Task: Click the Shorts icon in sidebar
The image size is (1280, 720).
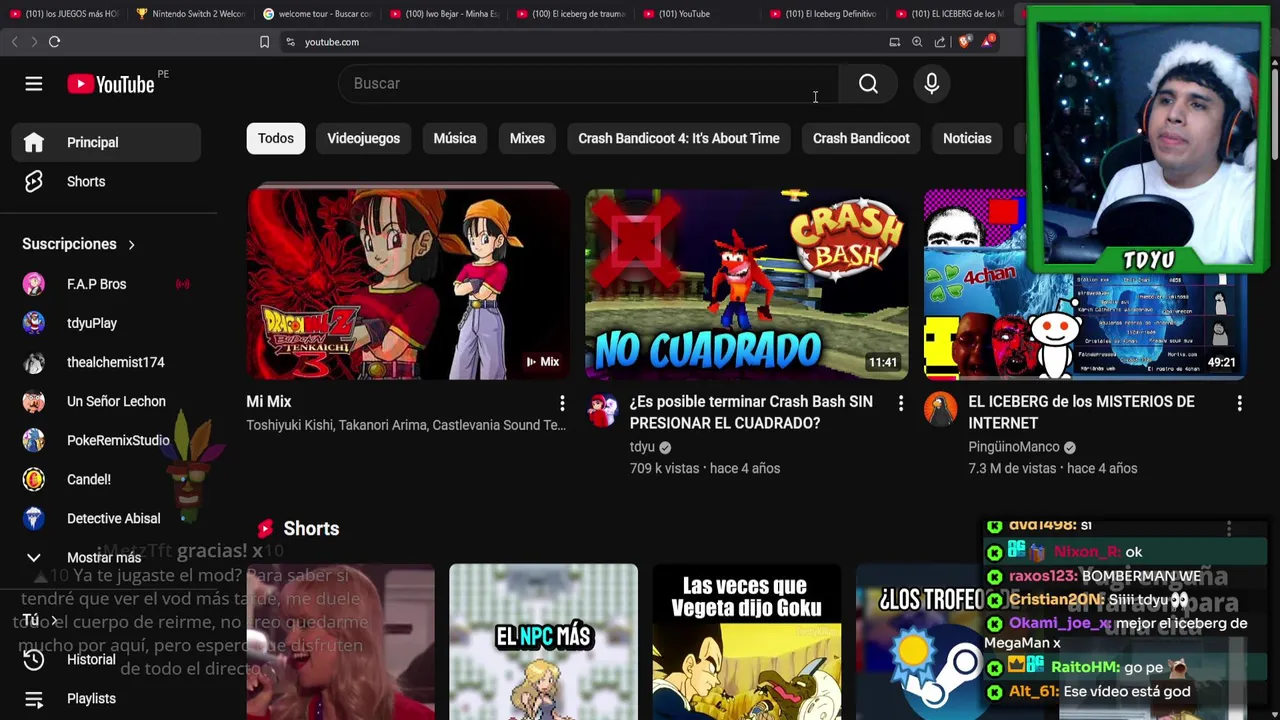Action: pos(33,181)
